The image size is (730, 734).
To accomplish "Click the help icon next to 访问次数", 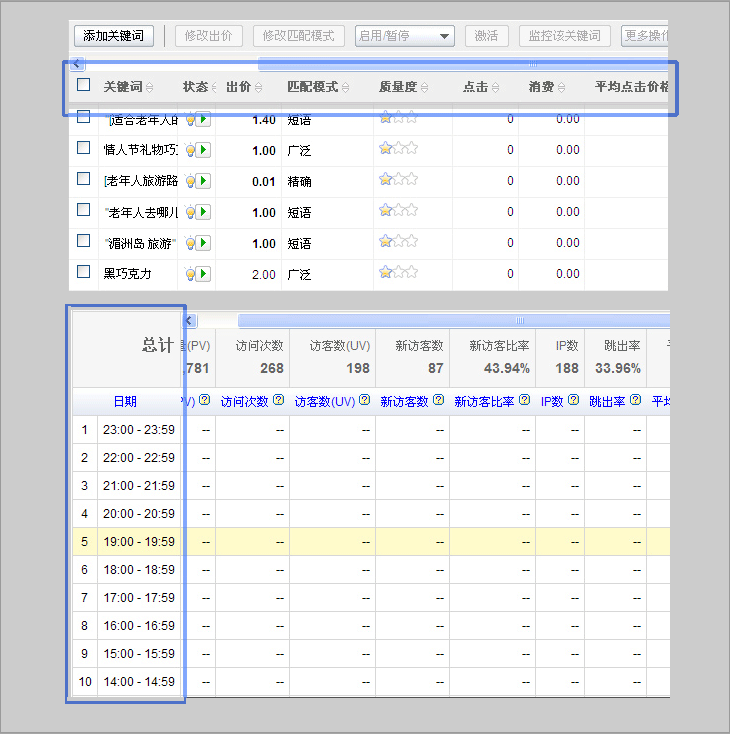I will tap(277, 401).
